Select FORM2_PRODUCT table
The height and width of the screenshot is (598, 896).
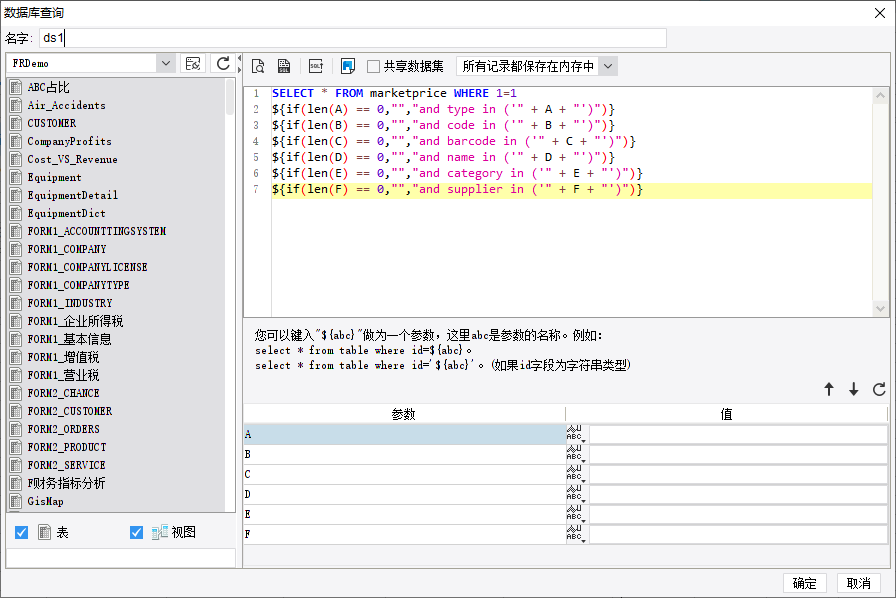66,447
